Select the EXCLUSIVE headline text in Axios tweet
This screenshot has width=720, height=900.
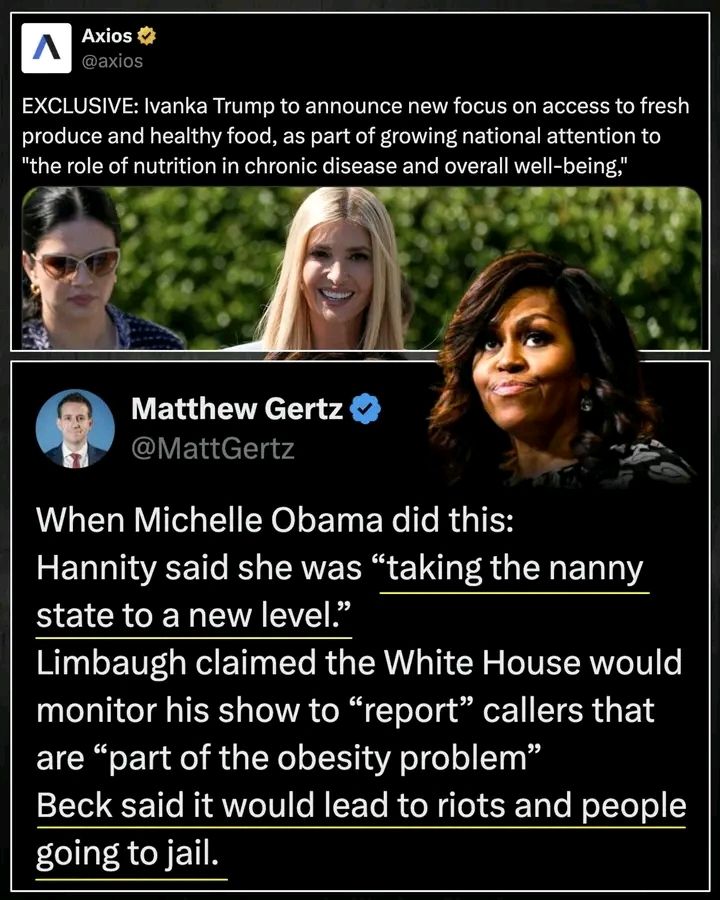tap(355, 106)
